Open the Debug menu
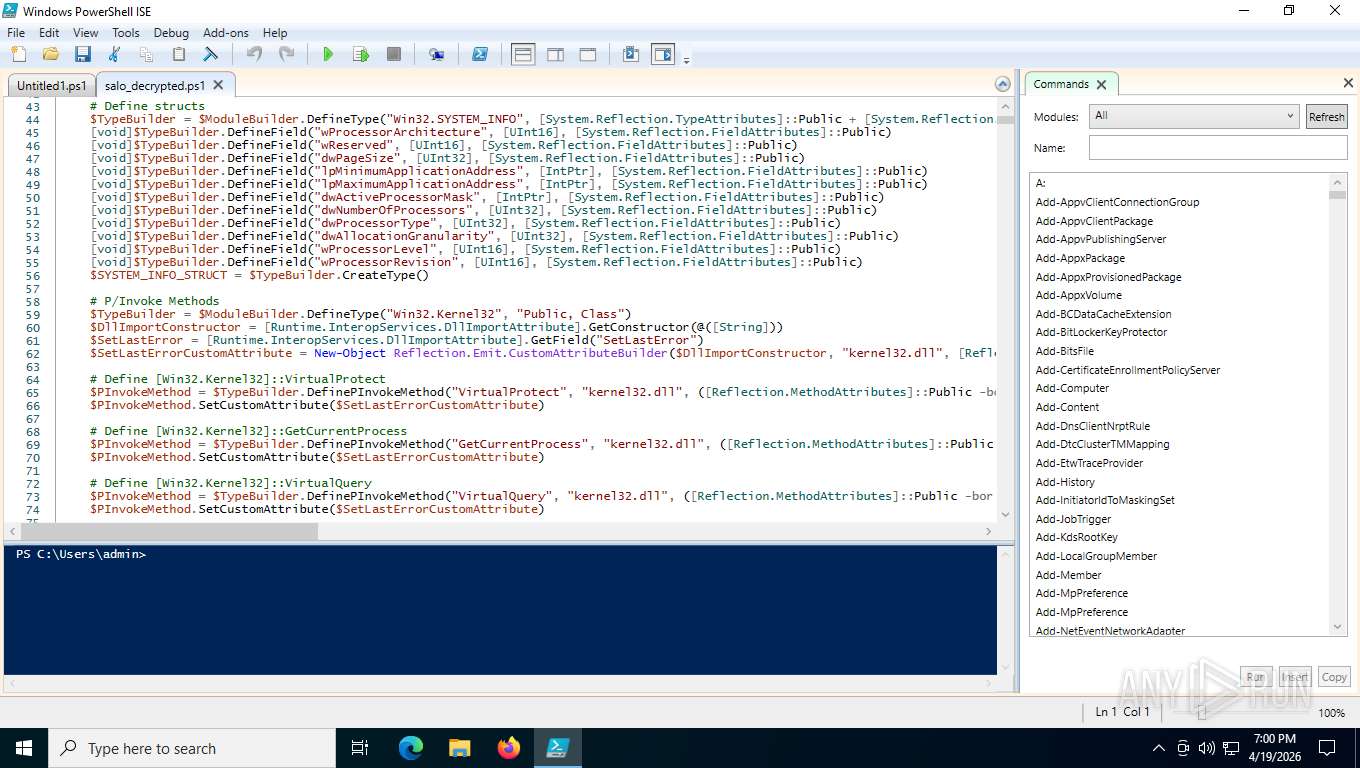The image size is (1360, 768). (171, 32)
